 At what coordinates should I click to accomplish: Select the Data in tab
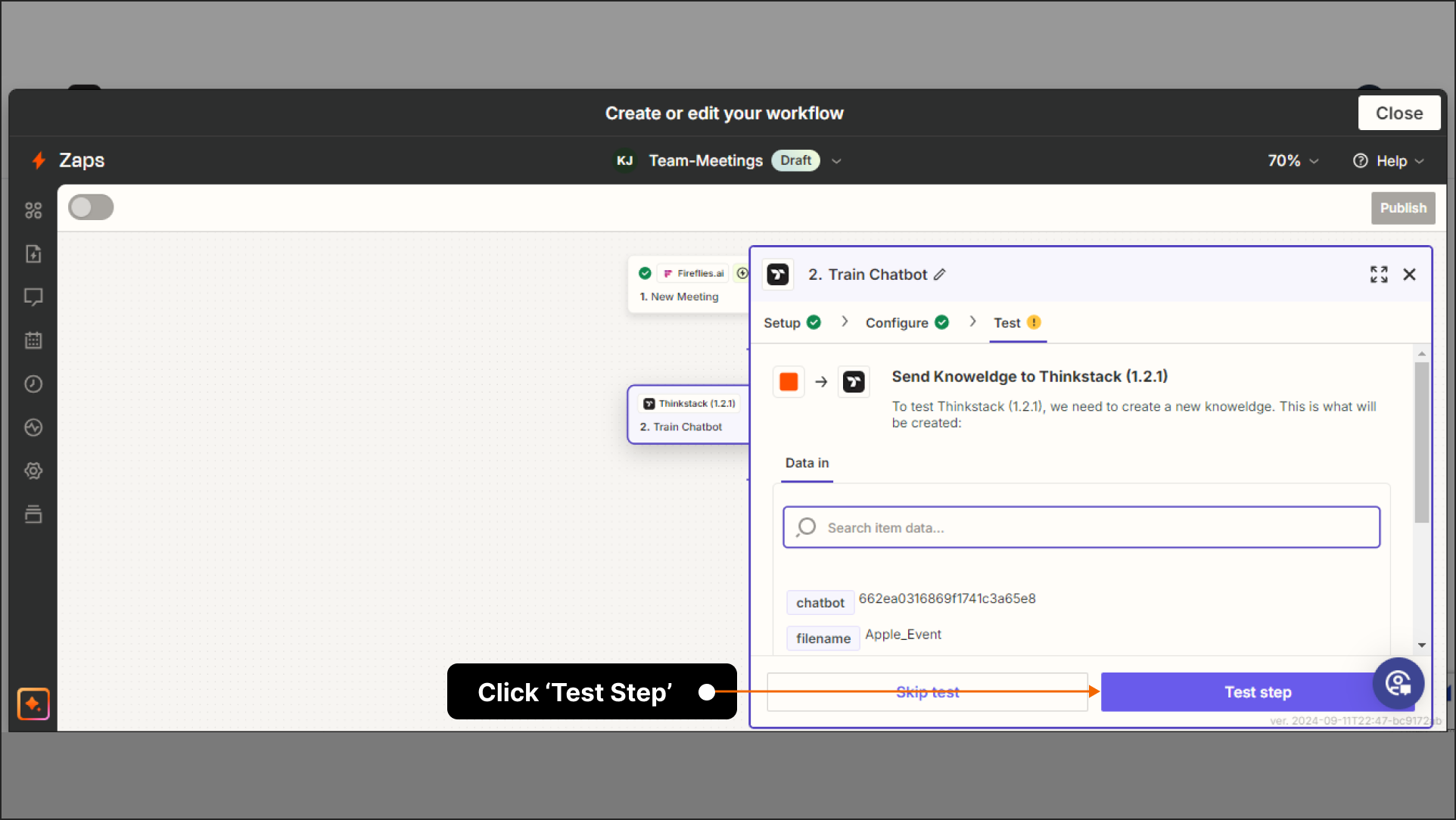click(x=807, y=463)
